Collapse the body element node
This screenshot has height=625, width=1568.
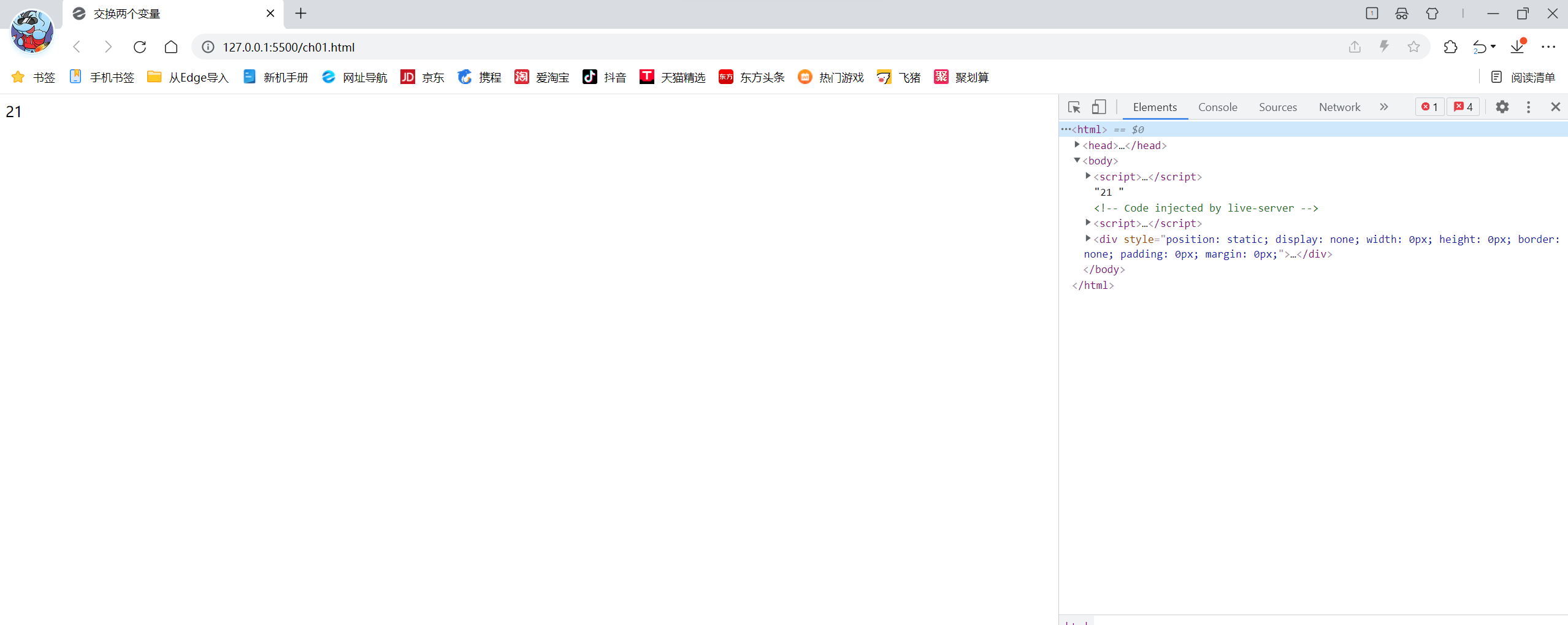pos(1077,160)
